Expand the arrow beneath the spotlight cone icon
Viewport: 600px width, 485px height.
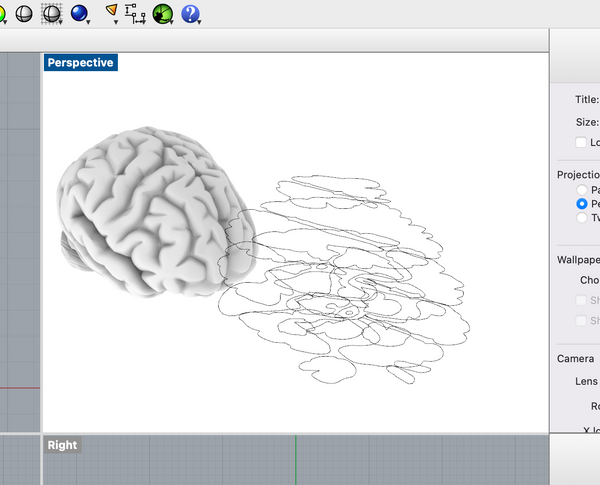(x=117, y=21)
